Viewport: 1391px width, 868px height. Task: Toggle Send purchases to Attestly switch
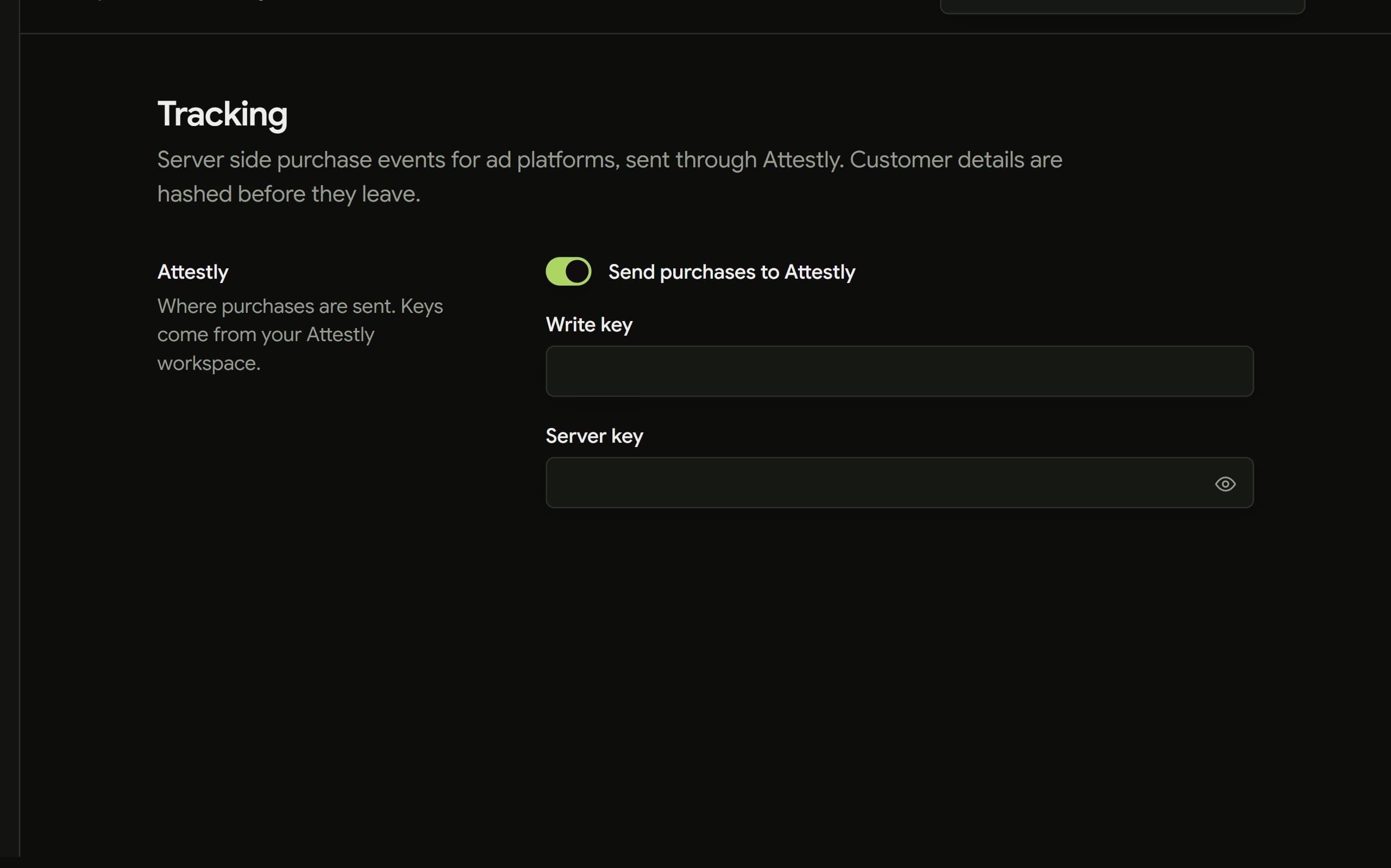tap(568, 272)
